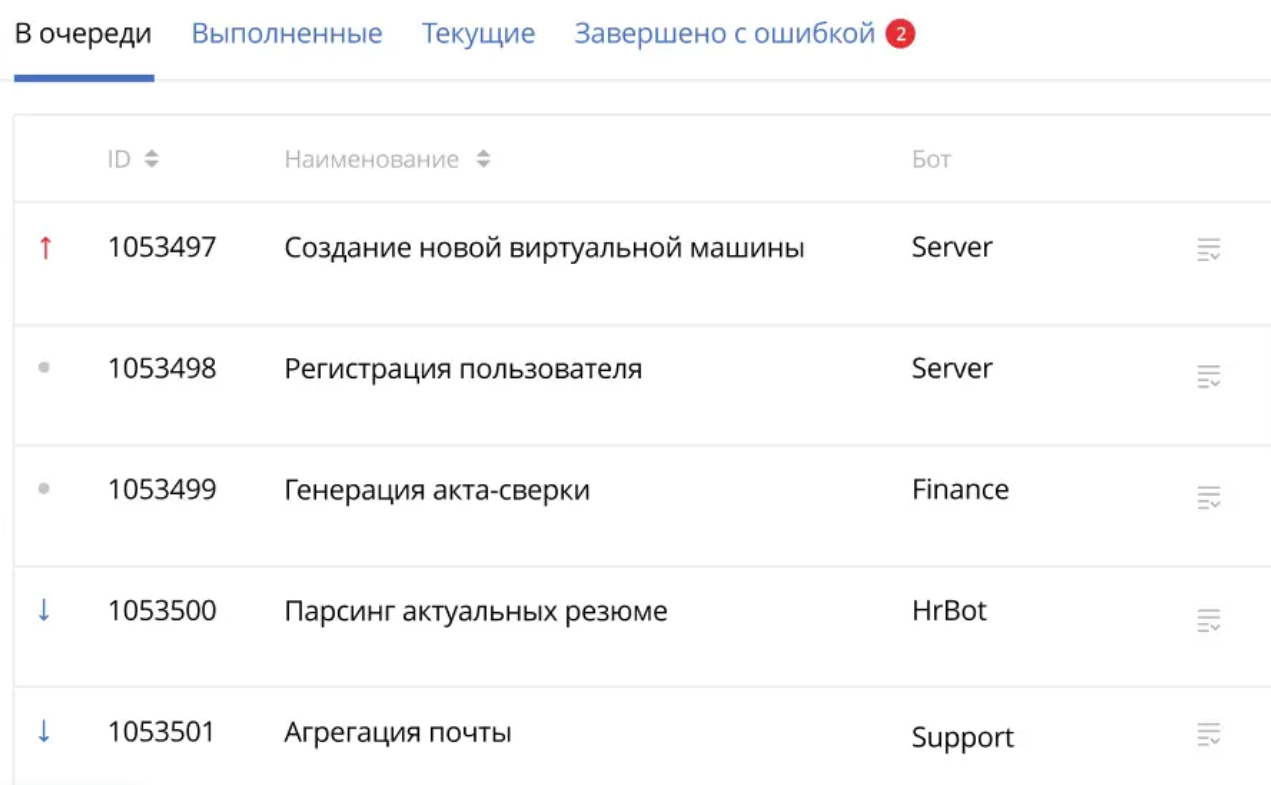
Task: Click the red error count badge showing 2
Action: point(900,35)
